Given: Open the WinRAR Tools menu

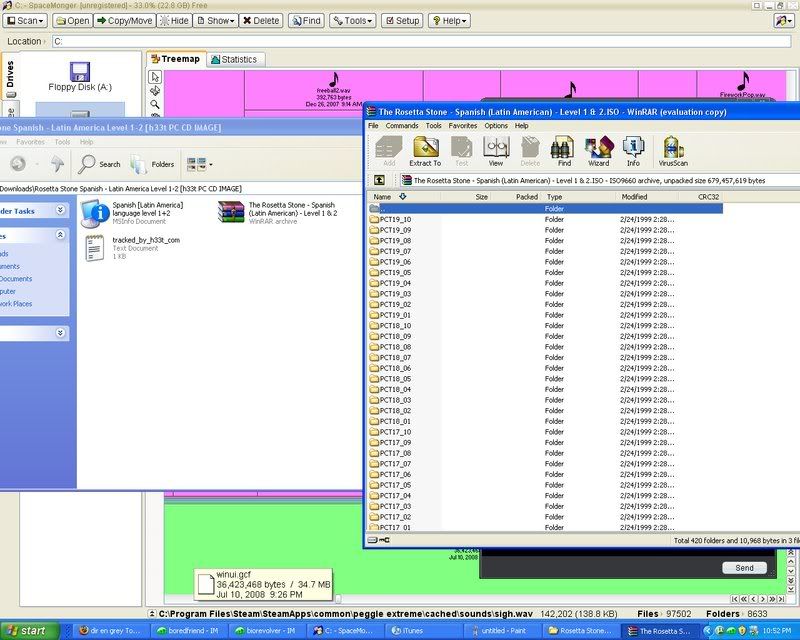Looking at the screenshot, I should [433, 126].
